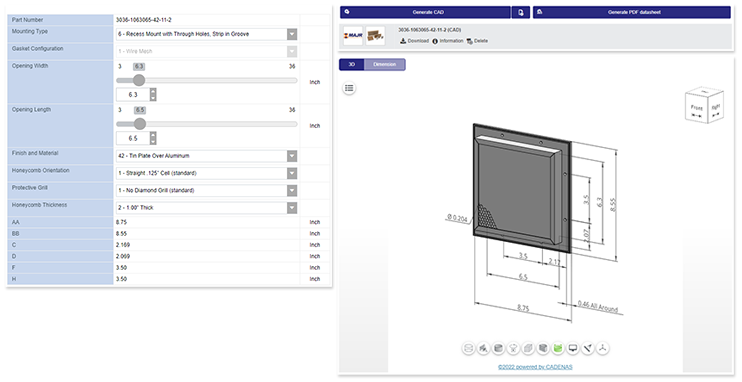Open the Honeycomb Thickness dropdown

(x=207, y=207)
